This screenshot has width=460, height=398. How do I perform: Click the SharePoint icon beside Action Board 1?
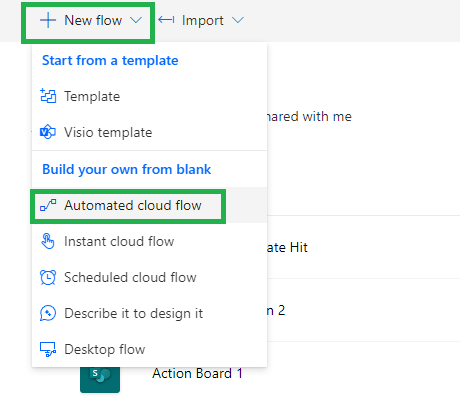point(100,379)
